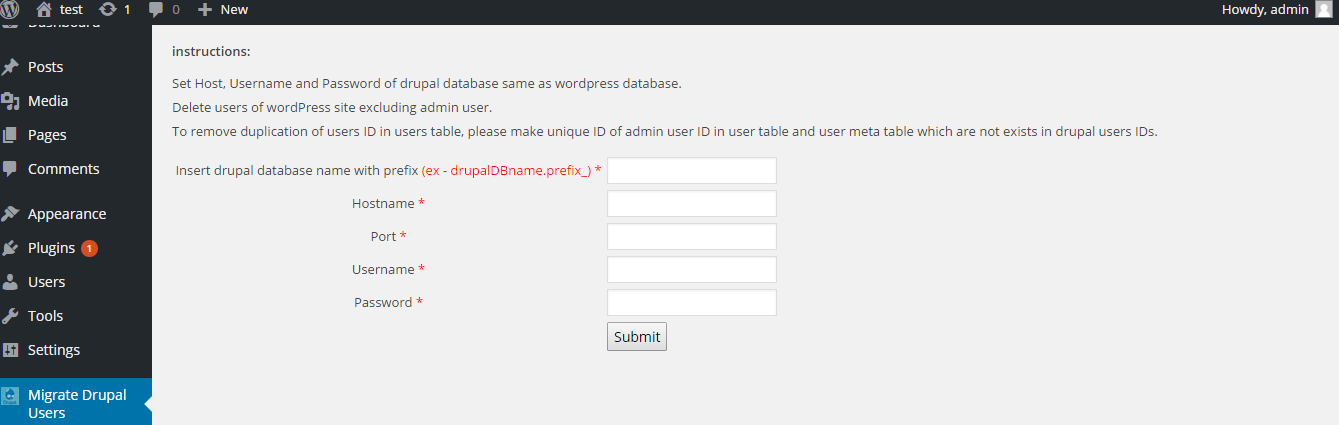Click the Posts pushpin icon
Viewport: 1339px width, 425px height.
click(10, 67)
